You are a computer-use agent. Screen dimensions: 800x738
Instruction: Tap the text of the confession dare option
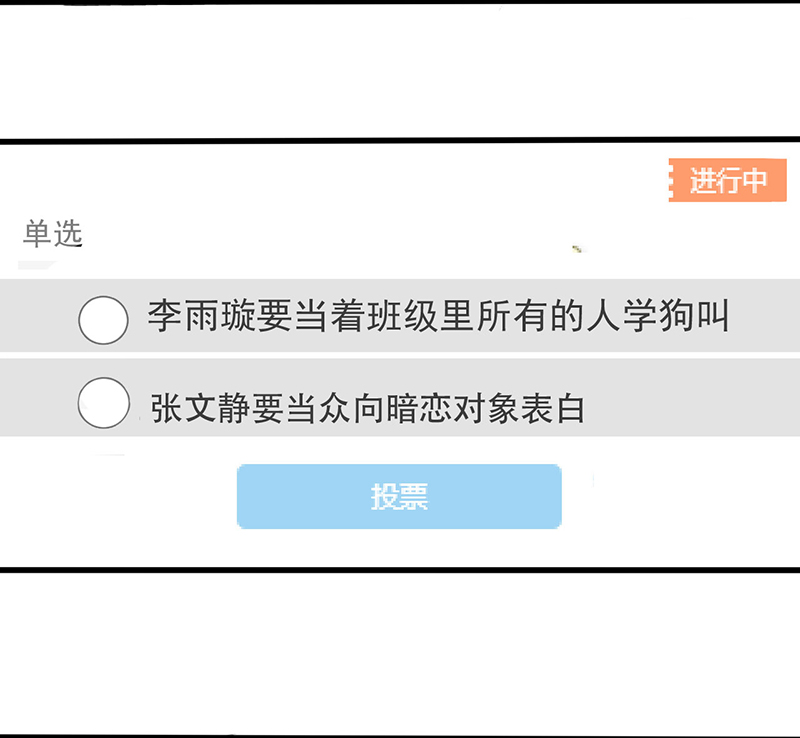click(x=370, y=404)
